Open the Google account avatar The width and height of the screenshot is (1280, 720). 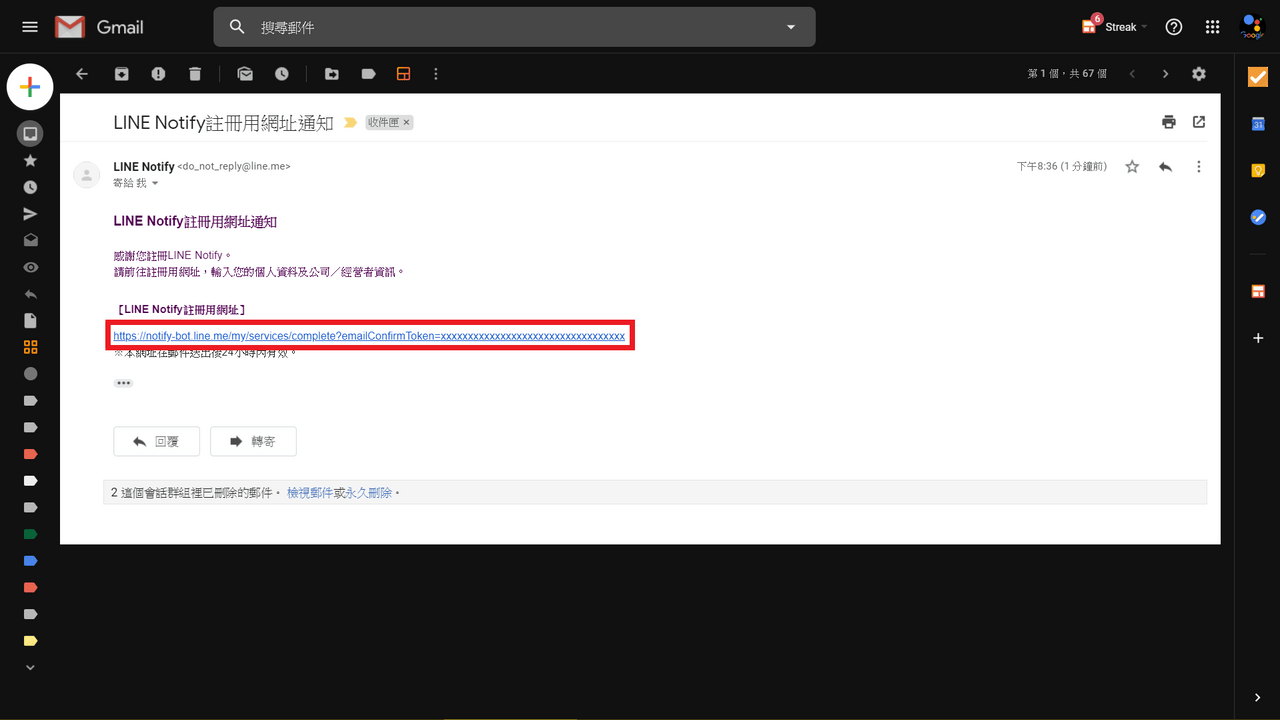click(1252, 27)
